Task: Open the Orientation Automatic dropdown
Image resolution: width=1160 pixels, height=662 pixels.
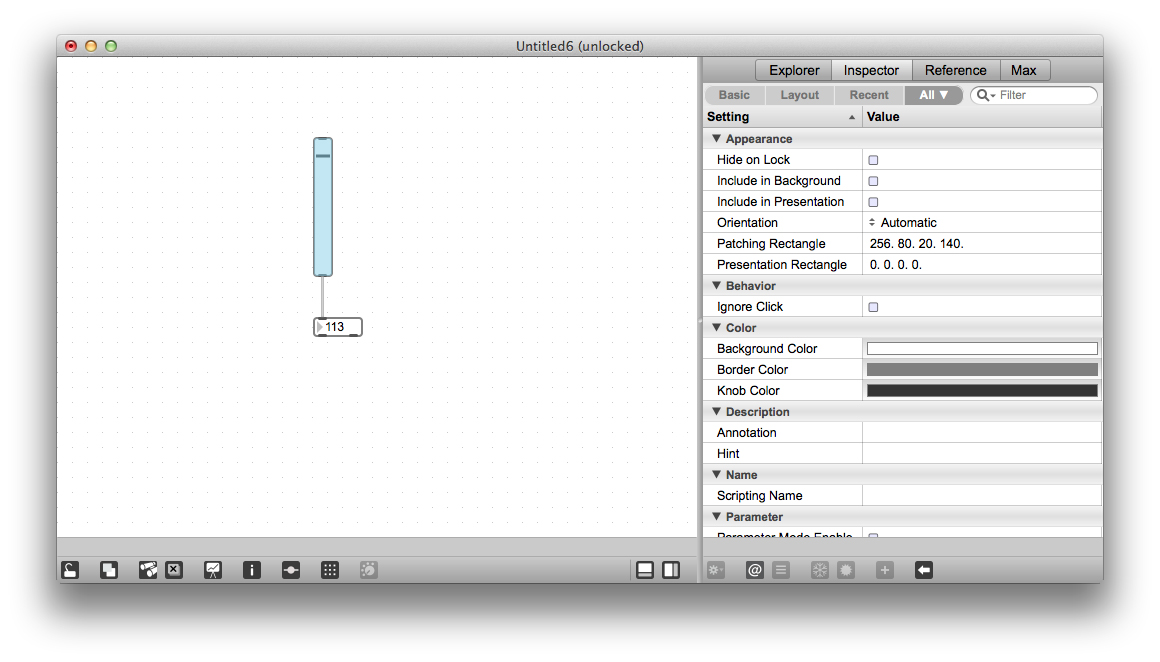Action: (903, 223)
